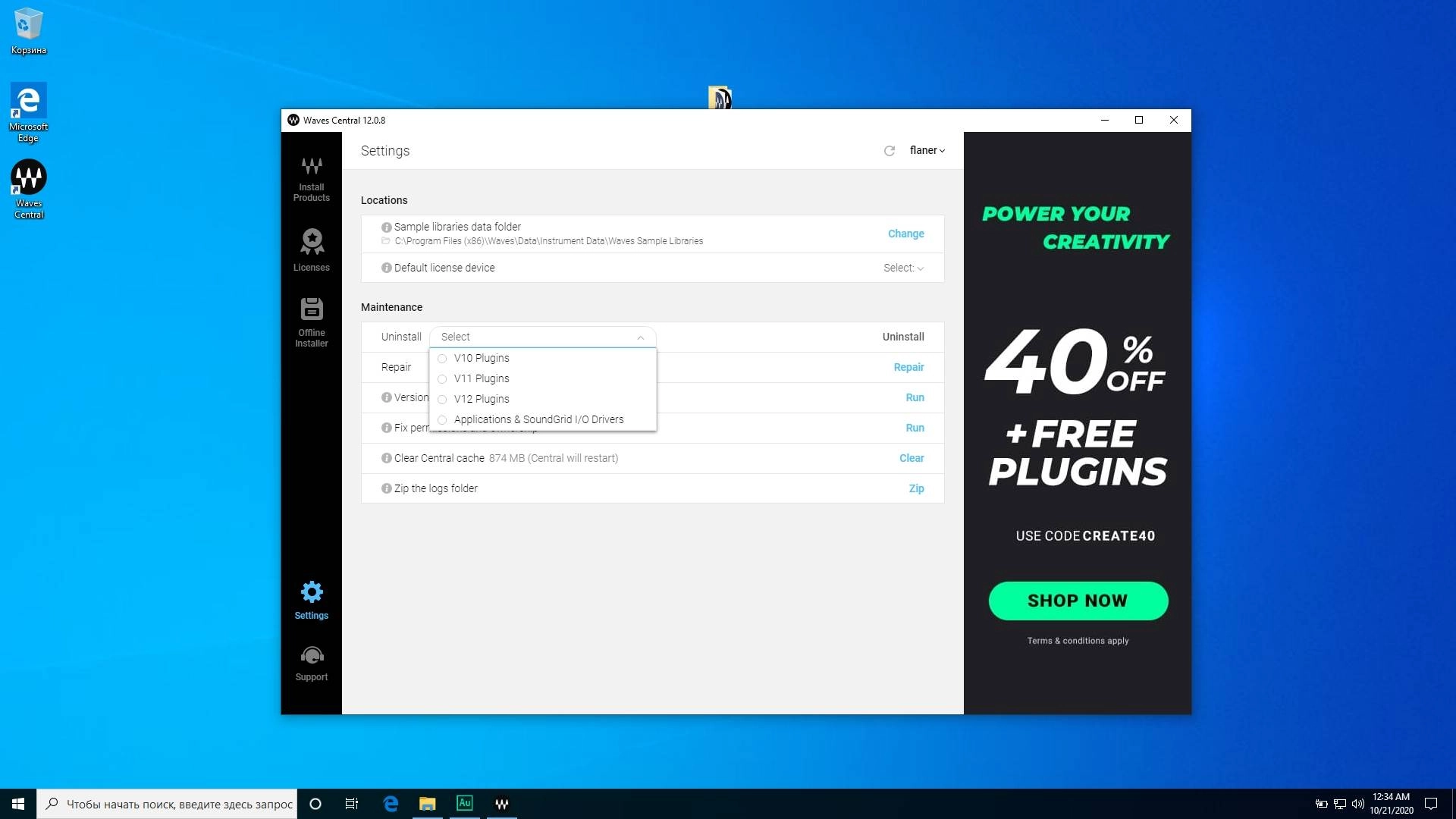
Task: Click Change for sample libraries folder
Action: click(905, 234)
